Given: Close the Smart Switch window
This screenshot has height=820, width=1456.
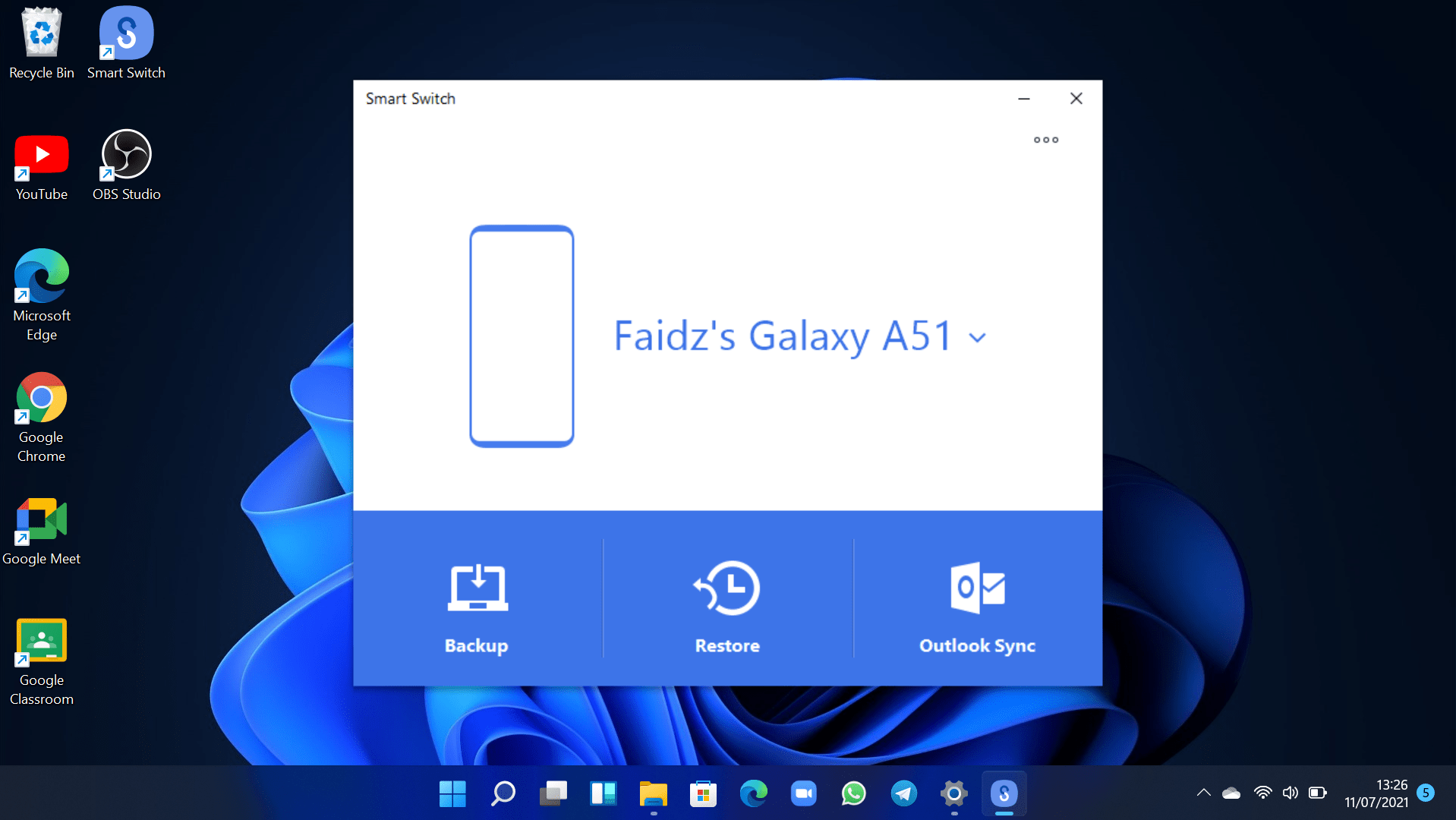Looking at the screenshot, I should [x=1076, y=99].
